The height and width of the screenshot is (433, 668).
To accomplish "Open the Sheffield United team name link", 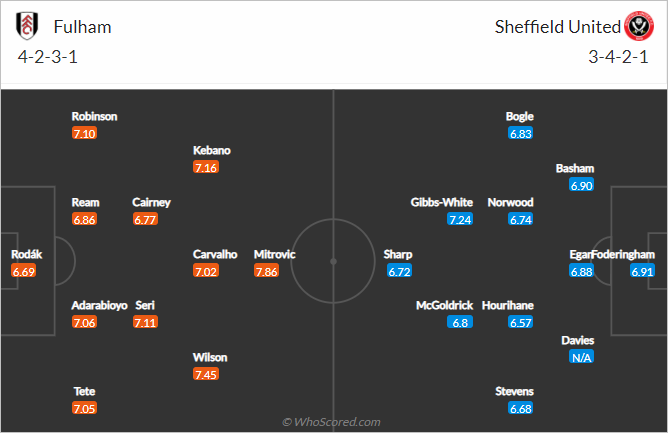I will 557,27.
